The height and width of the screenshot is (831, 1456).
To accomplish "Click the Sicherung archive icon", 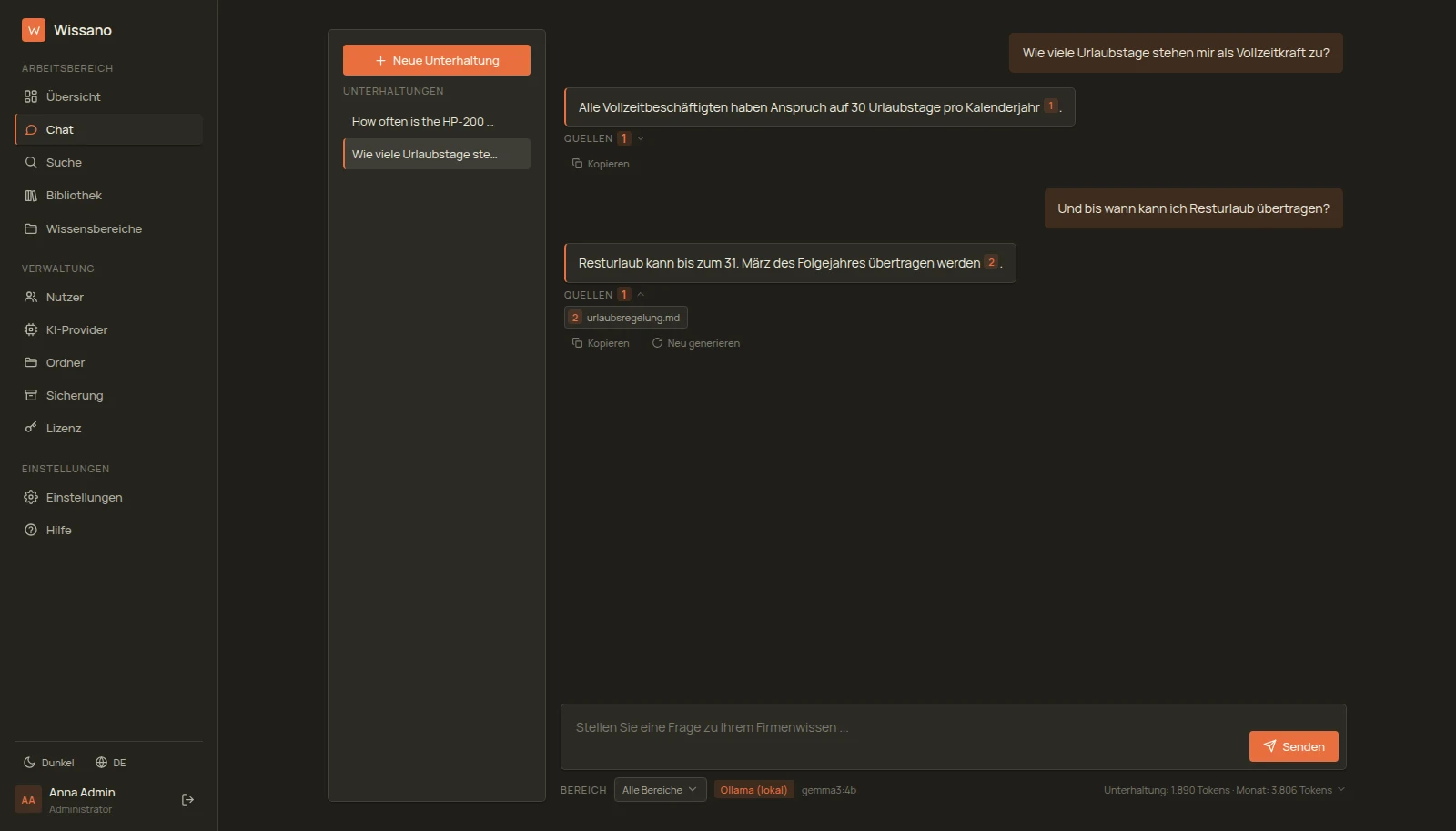I will coord(31,395).
